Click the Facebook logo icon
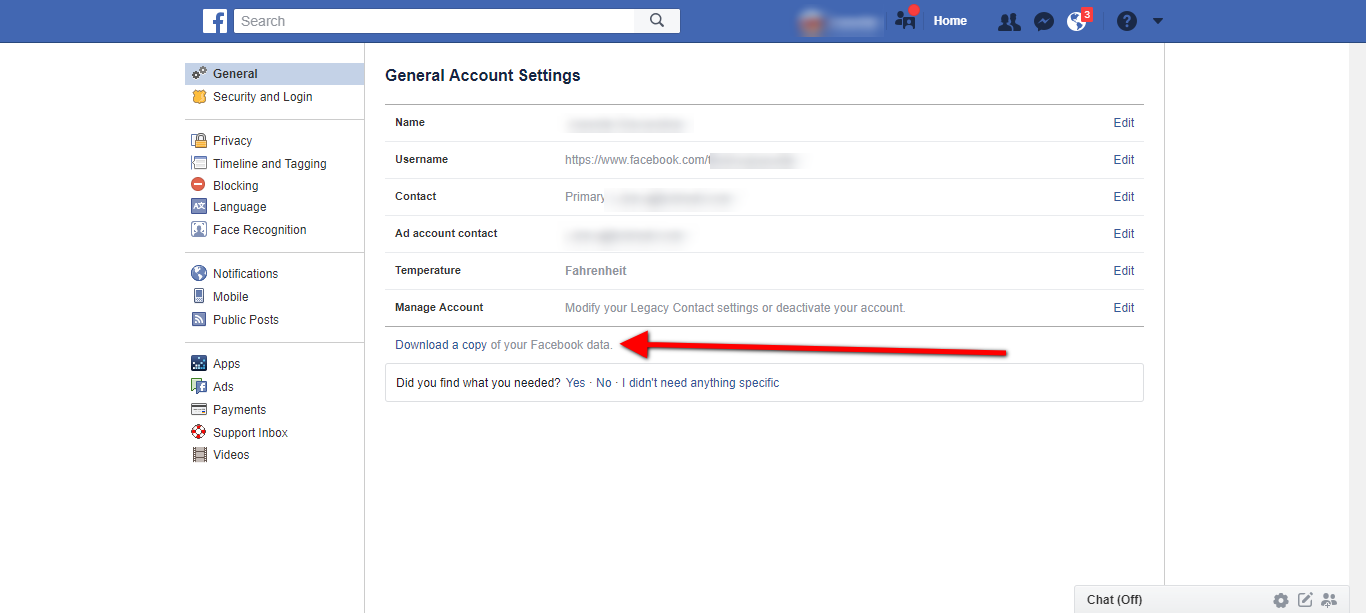 pyautogui.click(x=215, y=21)
